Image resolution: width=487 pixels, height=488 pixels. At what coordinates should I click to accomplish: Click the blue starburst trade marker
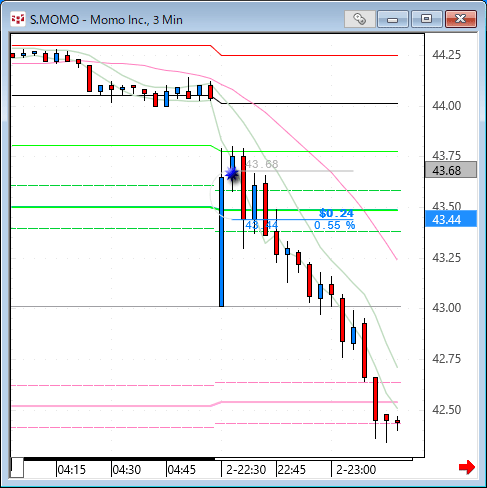click(x=232, y=174)
